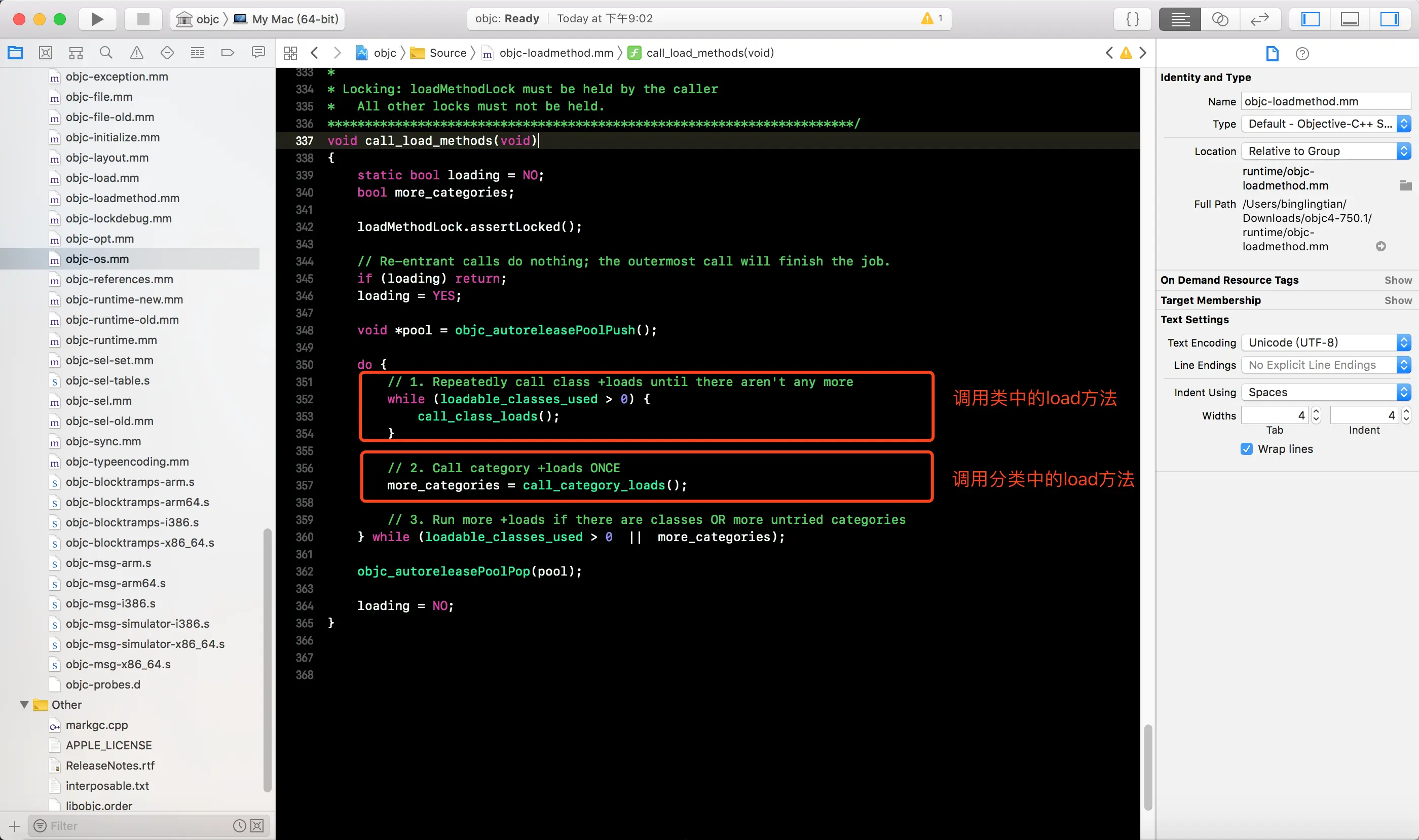Open the Breakpoint navigator icon
The height and width of the screenshot is (840, 1419).
click(x=228, y=53)
